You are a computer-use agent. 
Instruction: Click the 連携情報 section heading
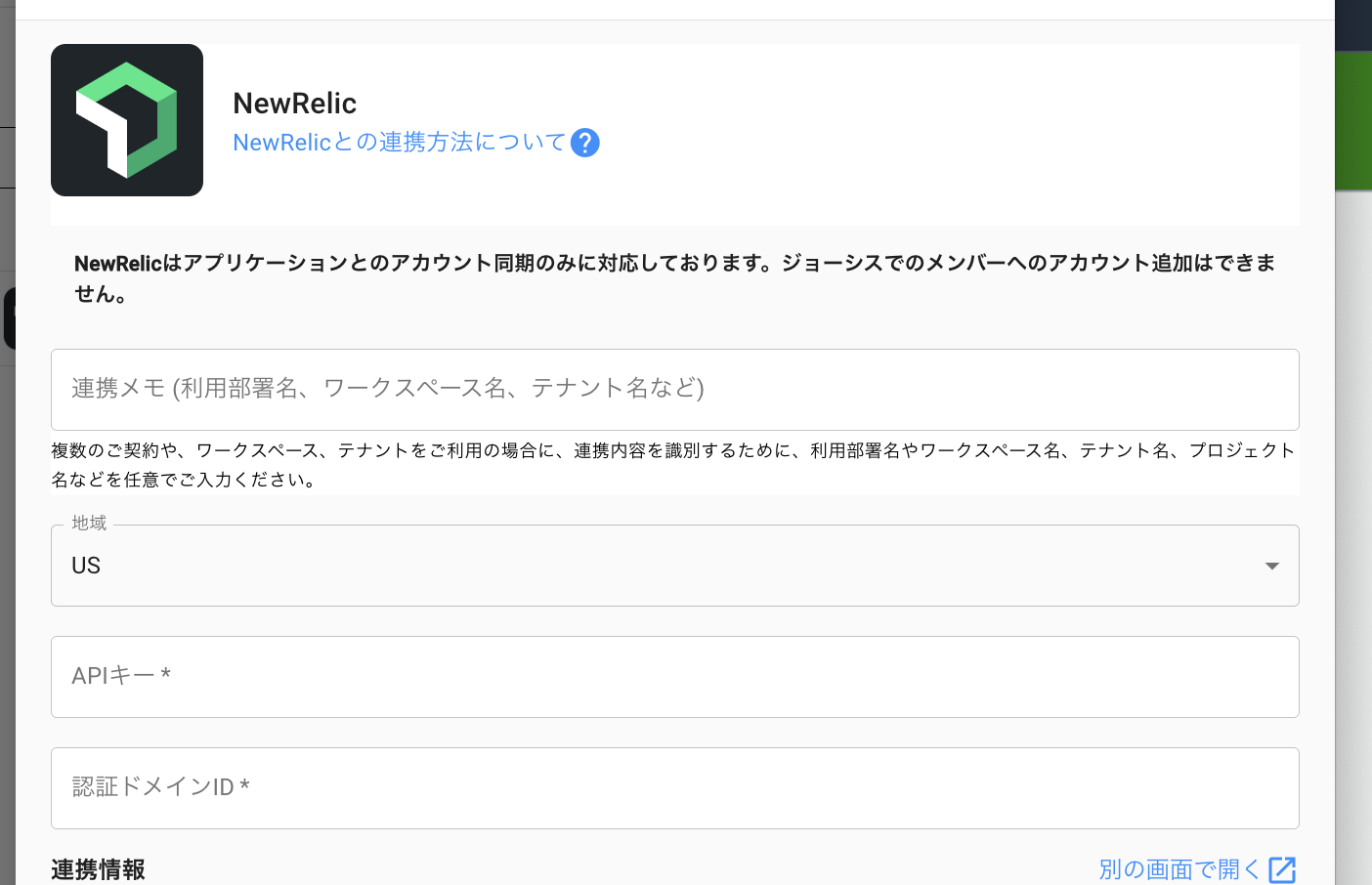point(98,869)
